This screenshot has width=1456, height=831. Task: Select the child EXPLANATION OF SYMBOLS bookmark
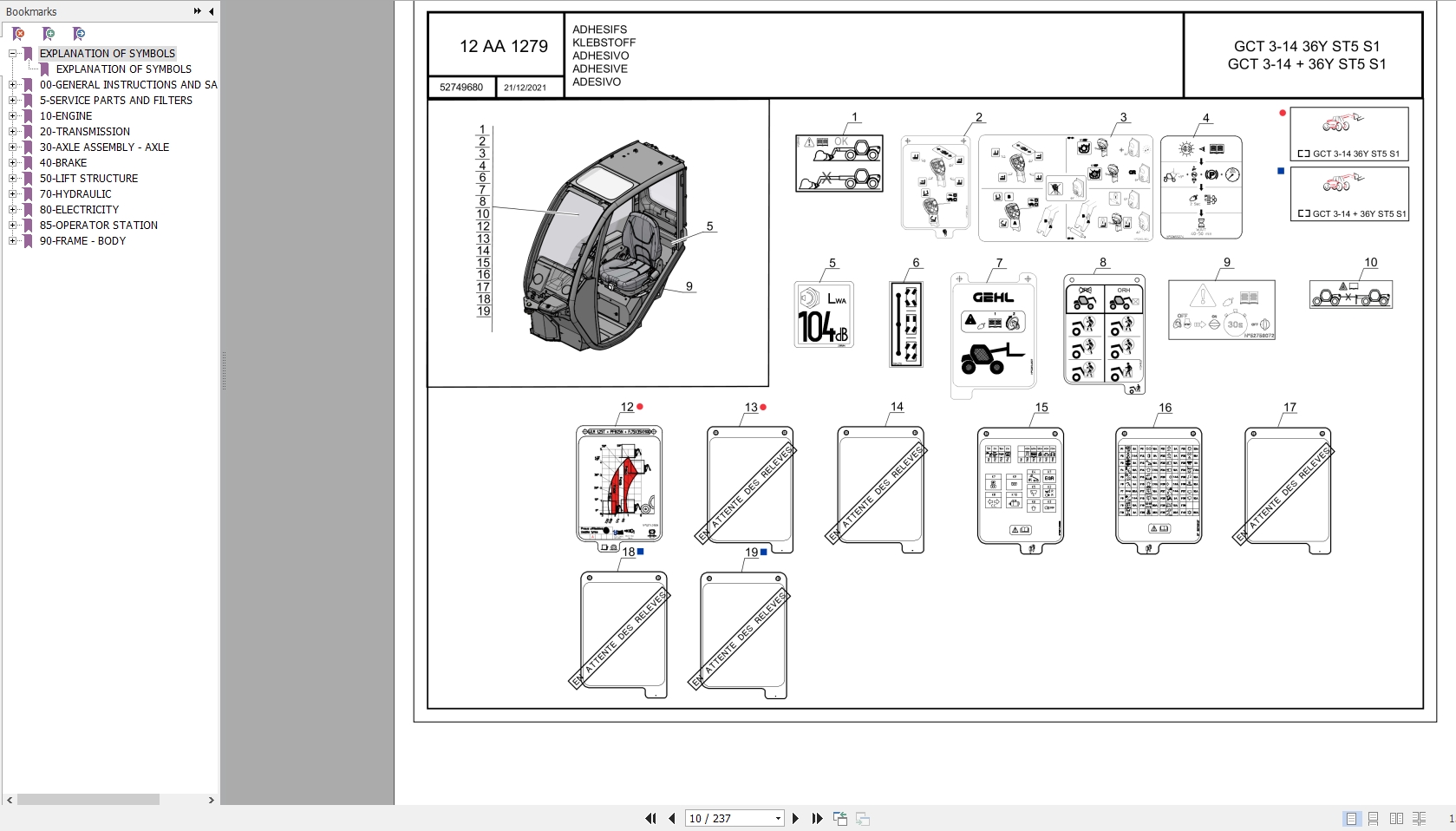[124, 69]
